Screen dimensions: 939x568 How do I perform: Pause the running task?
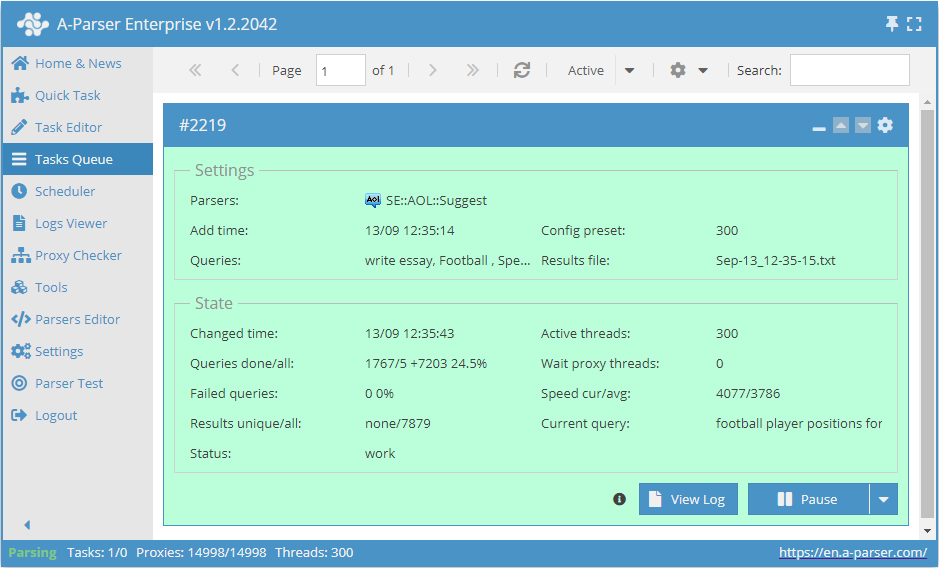click(808, 499)
